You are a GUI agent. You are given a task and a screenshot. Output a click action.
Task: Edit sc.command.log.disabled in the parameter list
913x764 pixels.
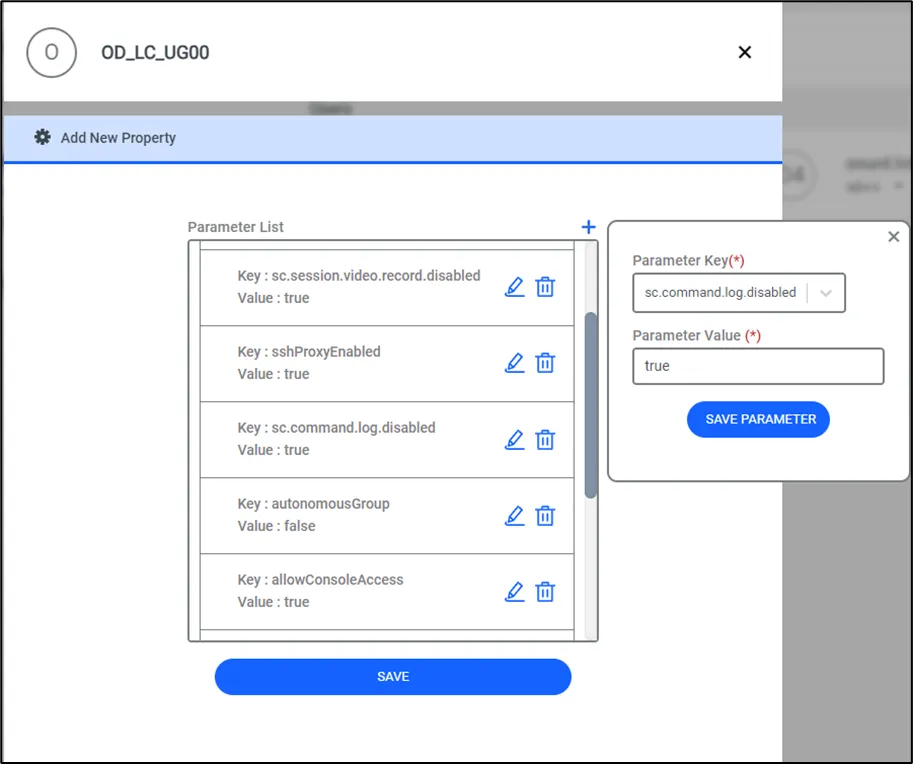coord(515,440)
